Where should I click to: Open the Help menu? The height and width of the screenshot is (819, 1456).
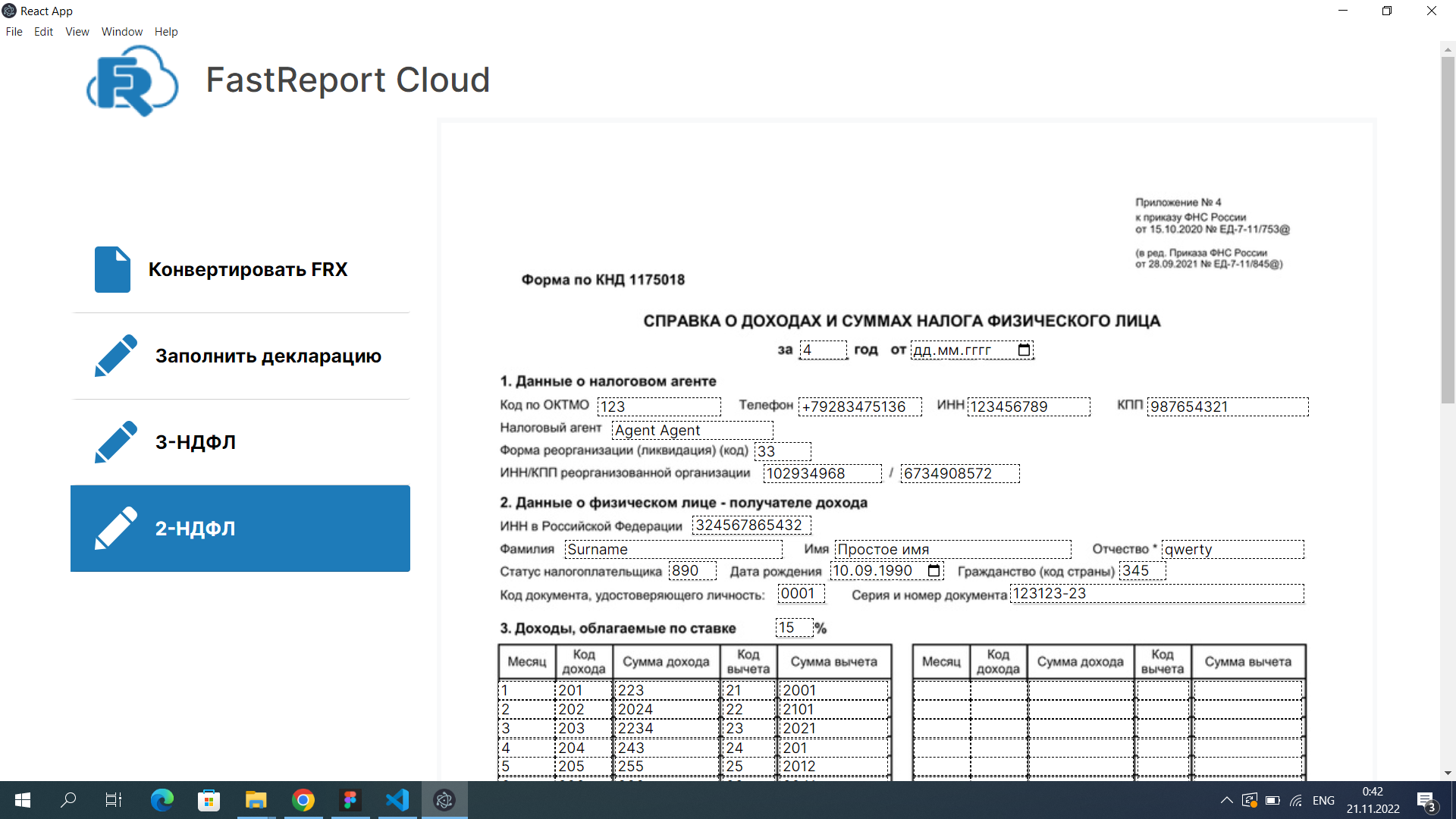pos(165,32)
